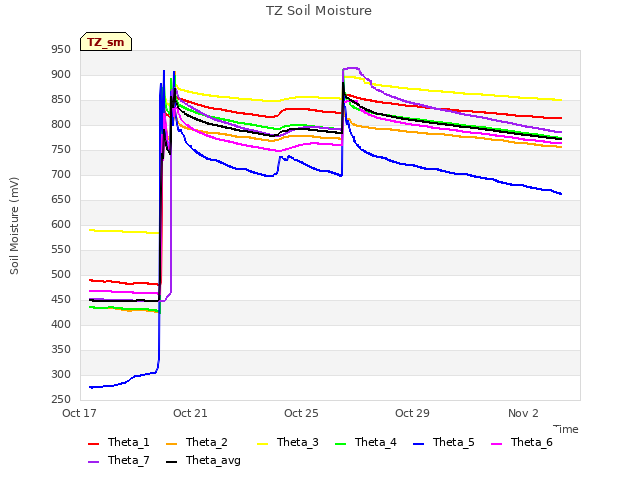This screenshot has width=640, height=480.
Task: Click the 450 y-axis tick label
Action: (x=61, y=300)
